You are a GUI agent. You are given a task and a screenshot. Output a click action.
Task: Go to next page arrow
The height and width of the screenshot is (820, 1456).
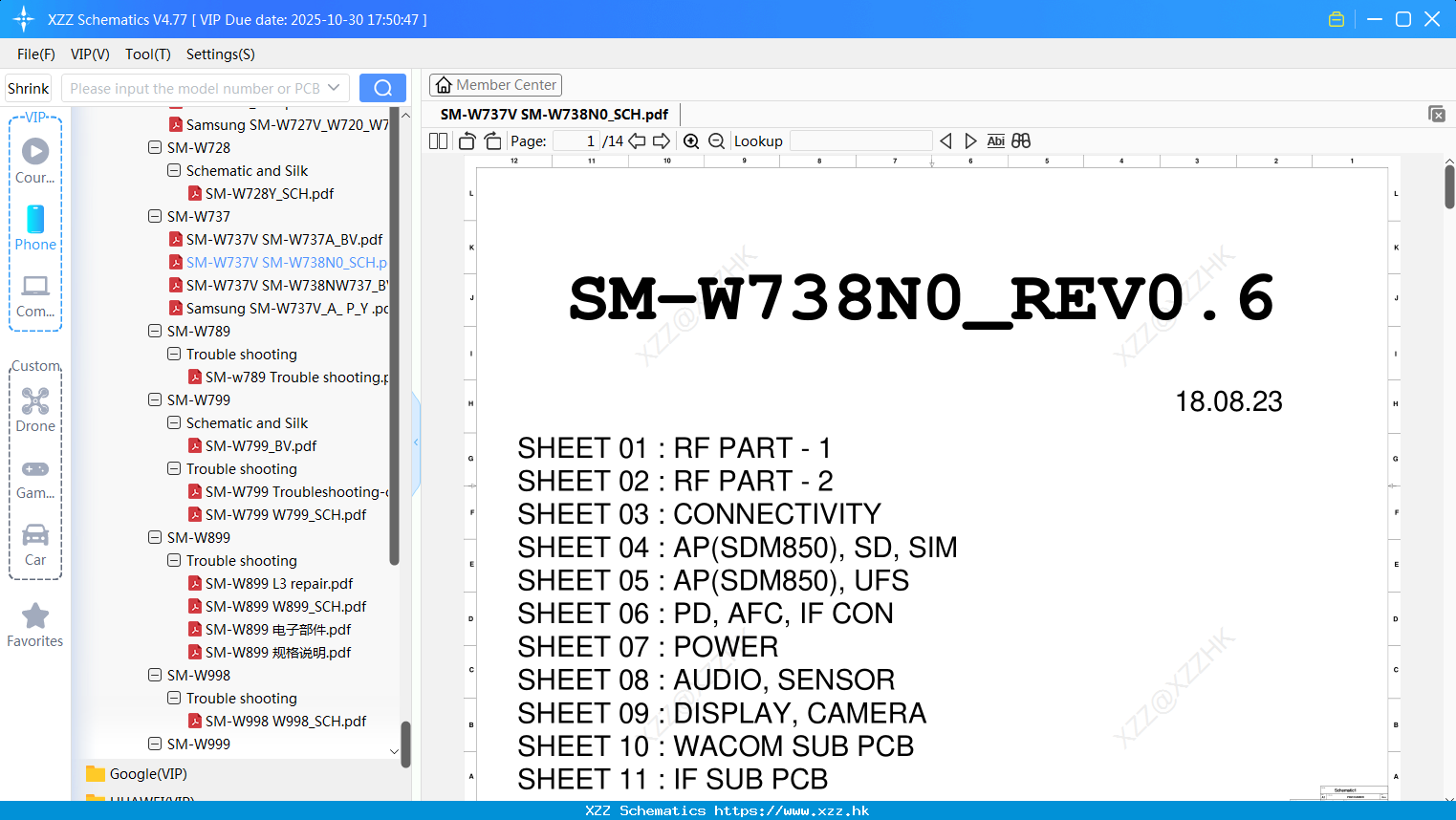[x=662, y=141]
